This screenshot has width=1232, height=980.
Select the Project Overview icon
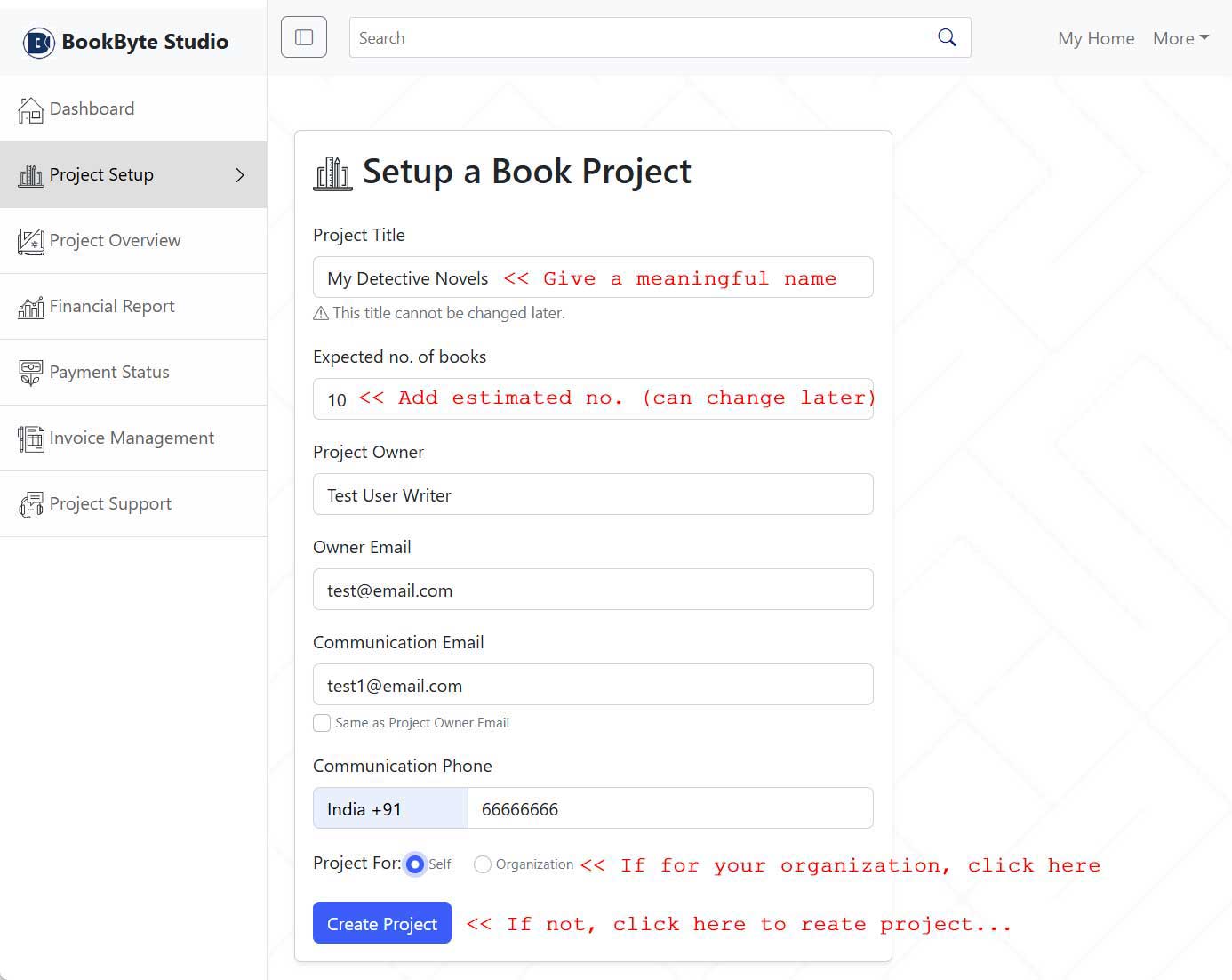30,240
